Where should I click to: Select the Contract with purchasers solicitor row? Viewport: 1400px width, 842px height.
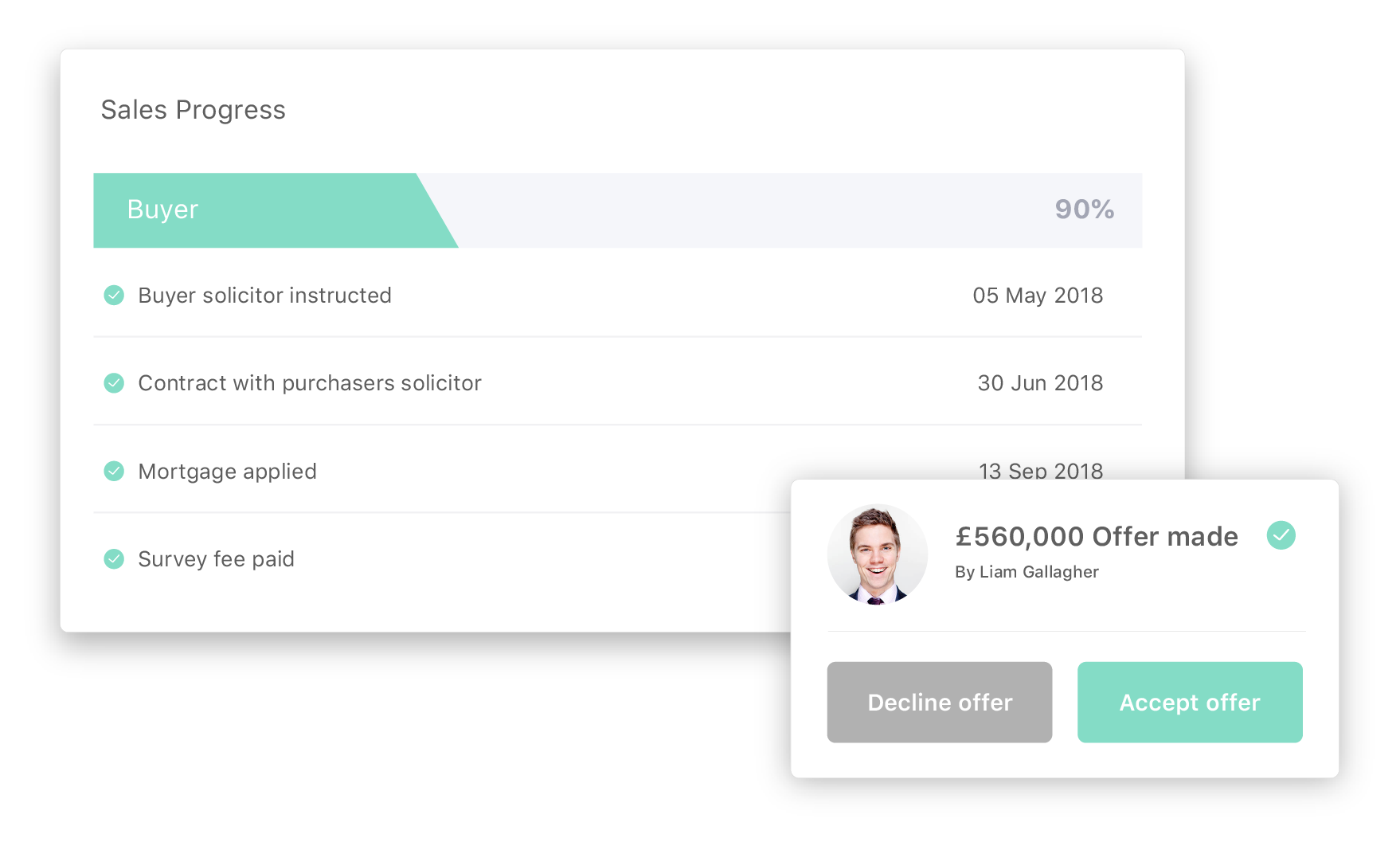(617, 383)
